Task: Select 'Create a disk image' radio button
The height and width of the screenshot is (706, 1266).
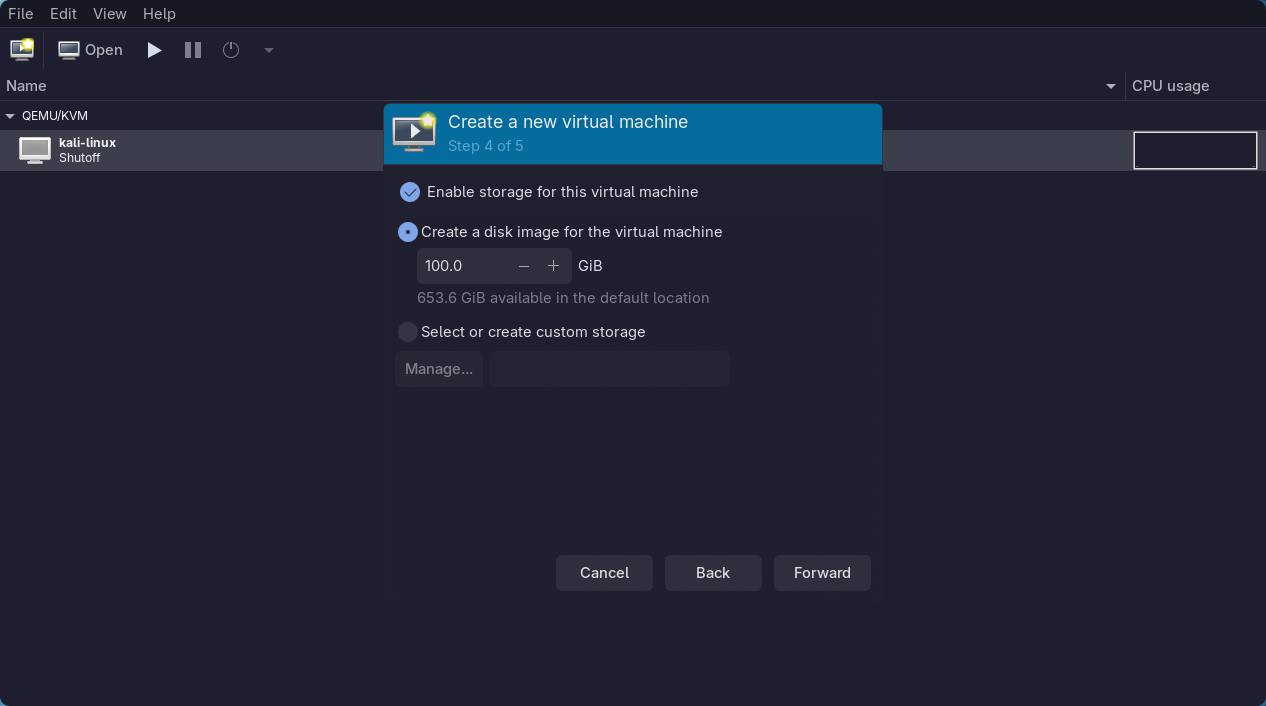Action: click(x=407, y=231)
